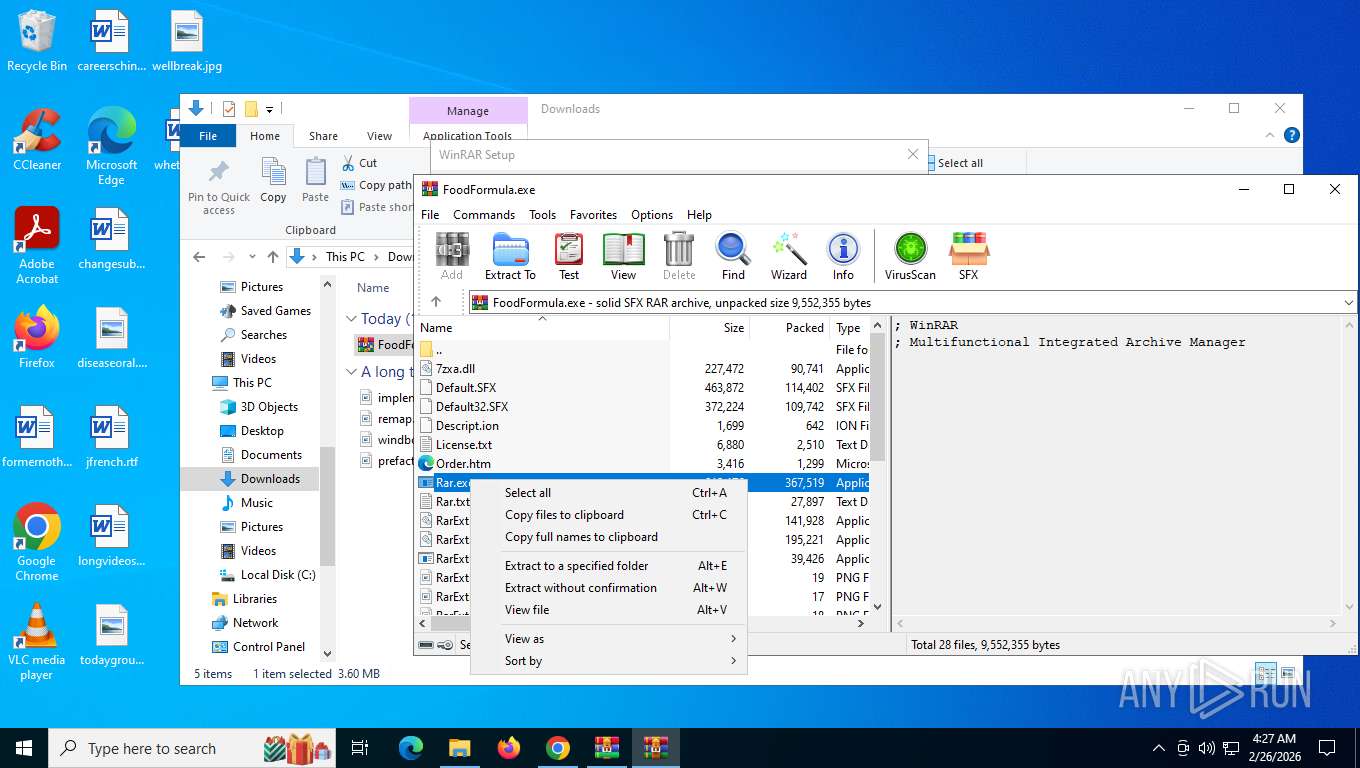Open WinRAR File menu
The image size is (1360, 768).
[430, 215]
